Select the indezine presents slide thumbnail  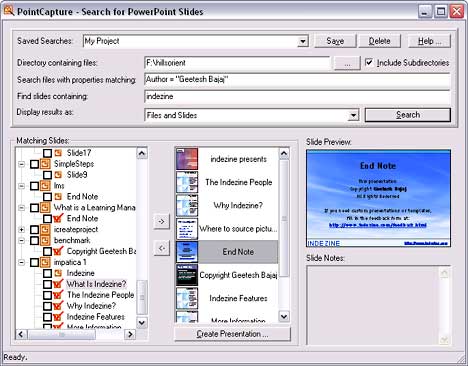(187, 159)
